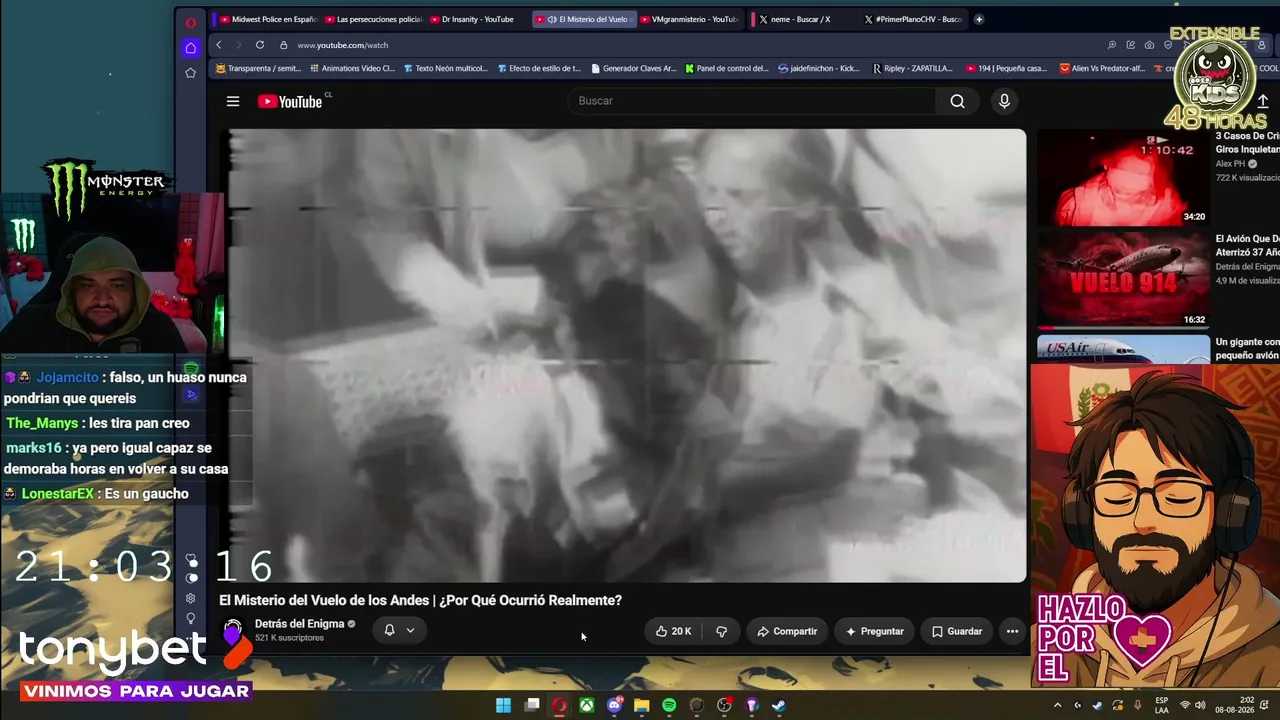The width and height of the screenshot is (1280, 720).
Task: Start voice search with the microphone
Action: (x=1004, y=101)
